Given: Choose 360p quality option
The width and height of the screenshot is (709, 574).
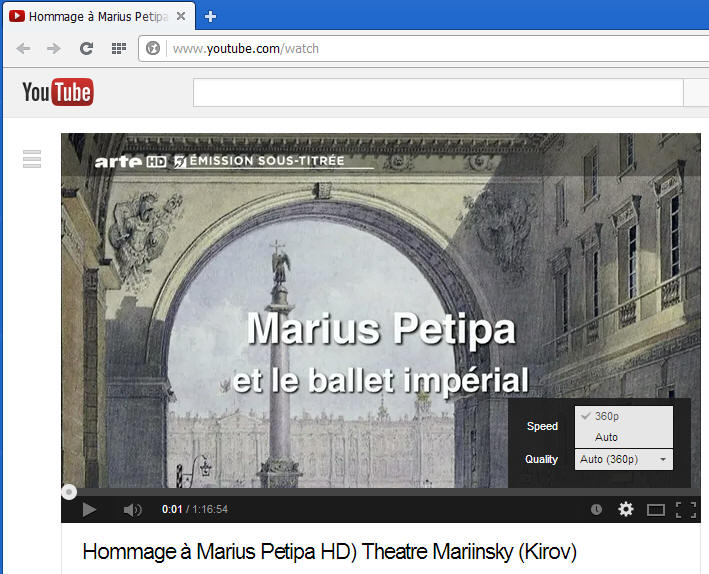Looking at the screenshot, I should pos(624,416).
